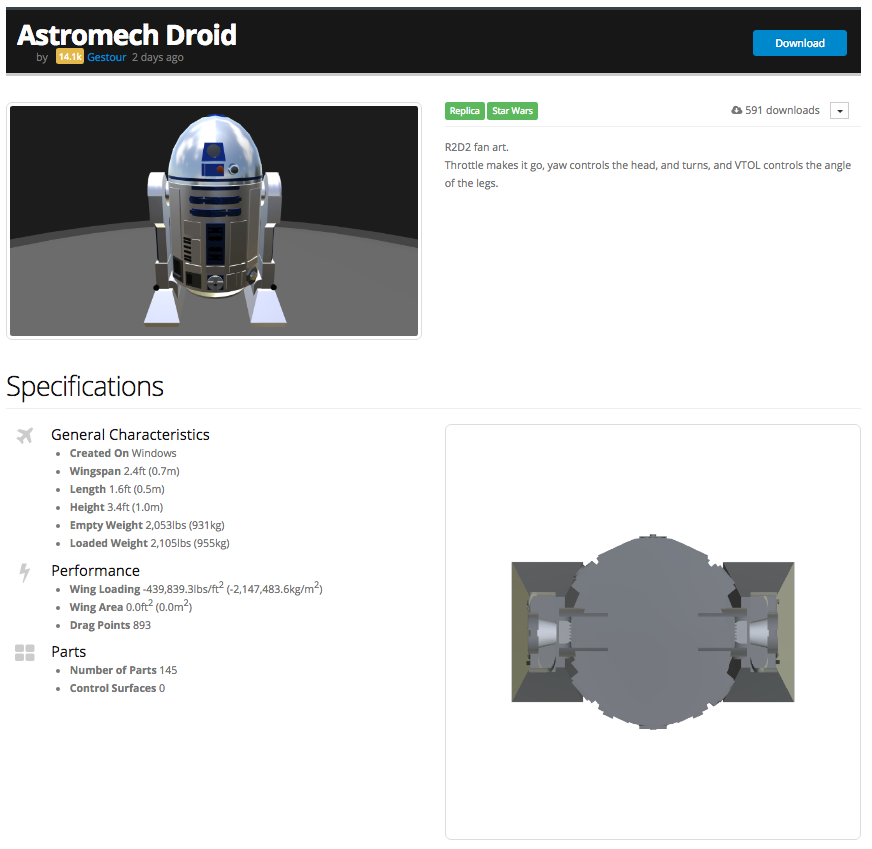Viewport: 872px width, 849px height.
Task: Click the '2 days ago' timestamp
Action: click(158, 58)
